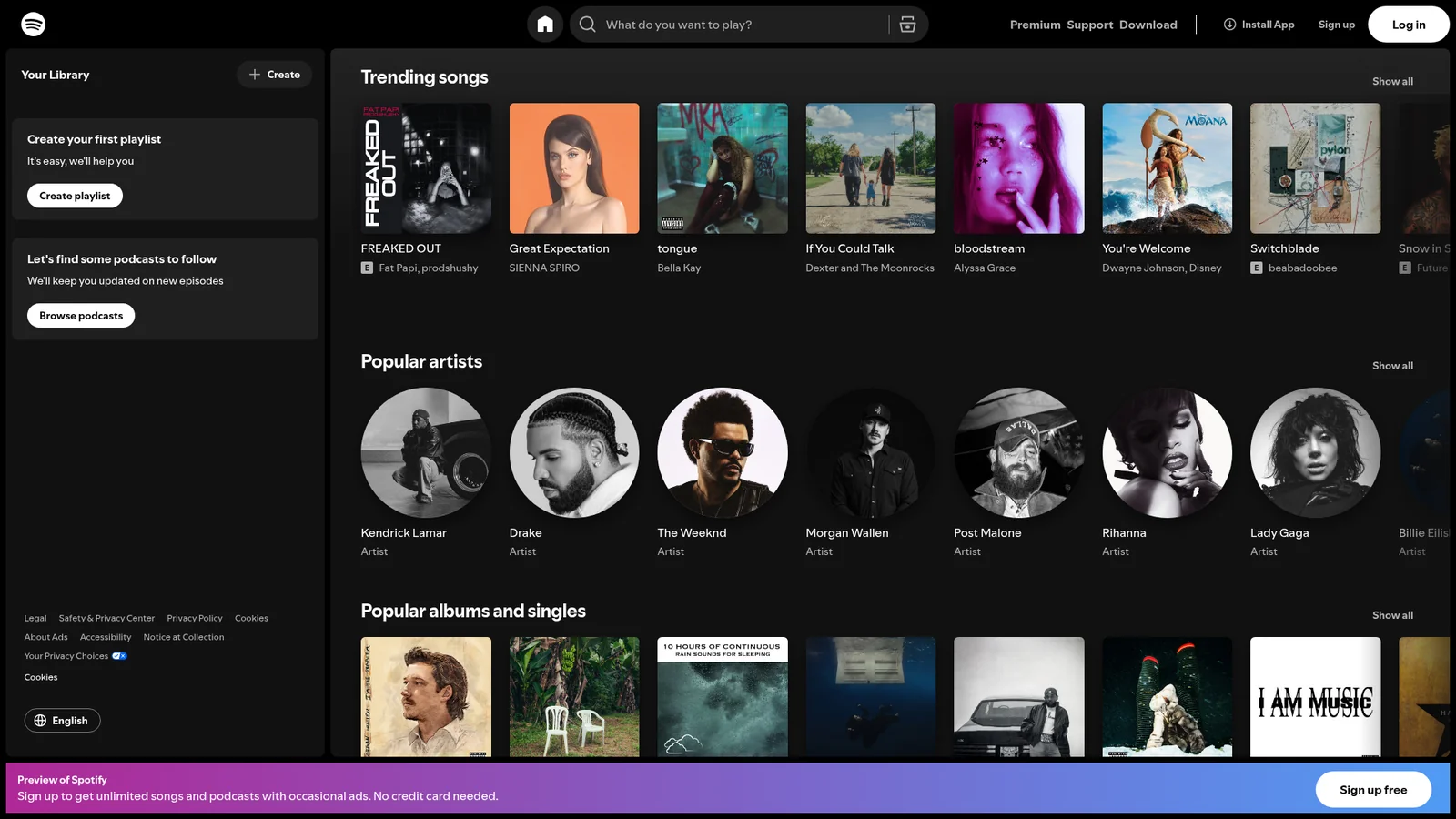This screenshot has height=819, width=1456.
Task: Click beabadoobee artist text
Action: (x=1302, y=268)
